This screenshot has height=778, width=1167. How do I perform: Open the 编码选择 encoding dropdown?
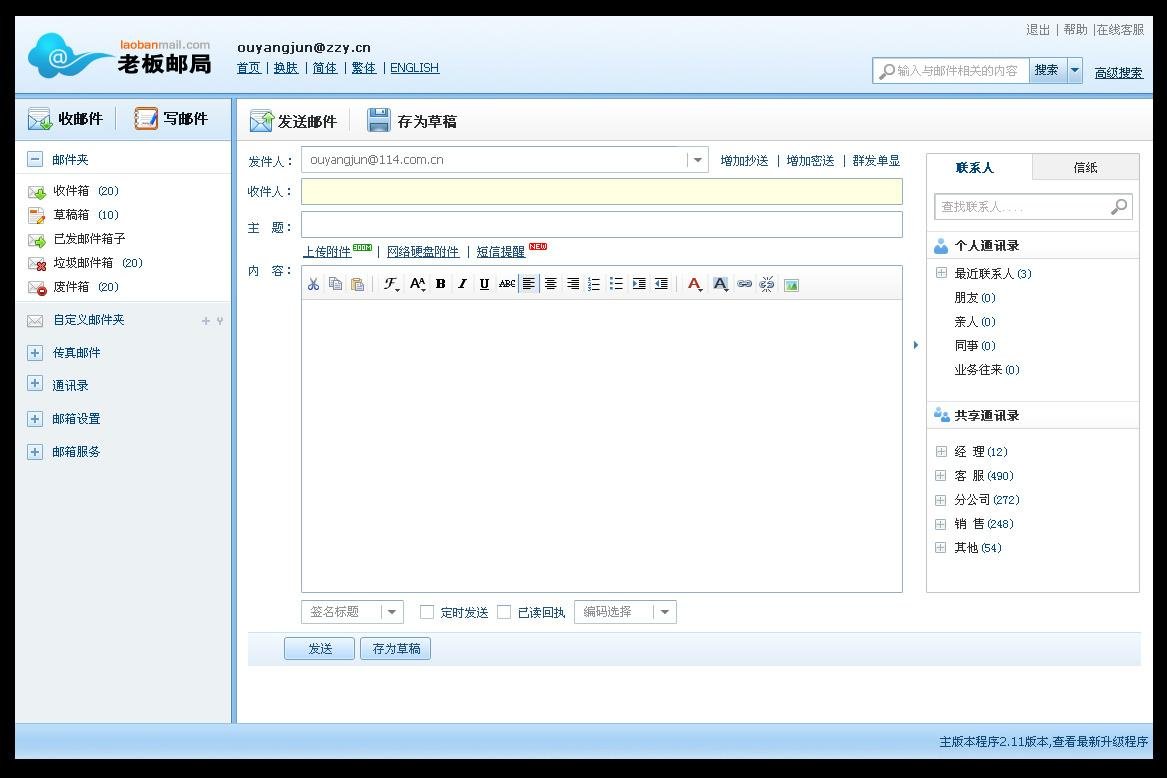665,611
